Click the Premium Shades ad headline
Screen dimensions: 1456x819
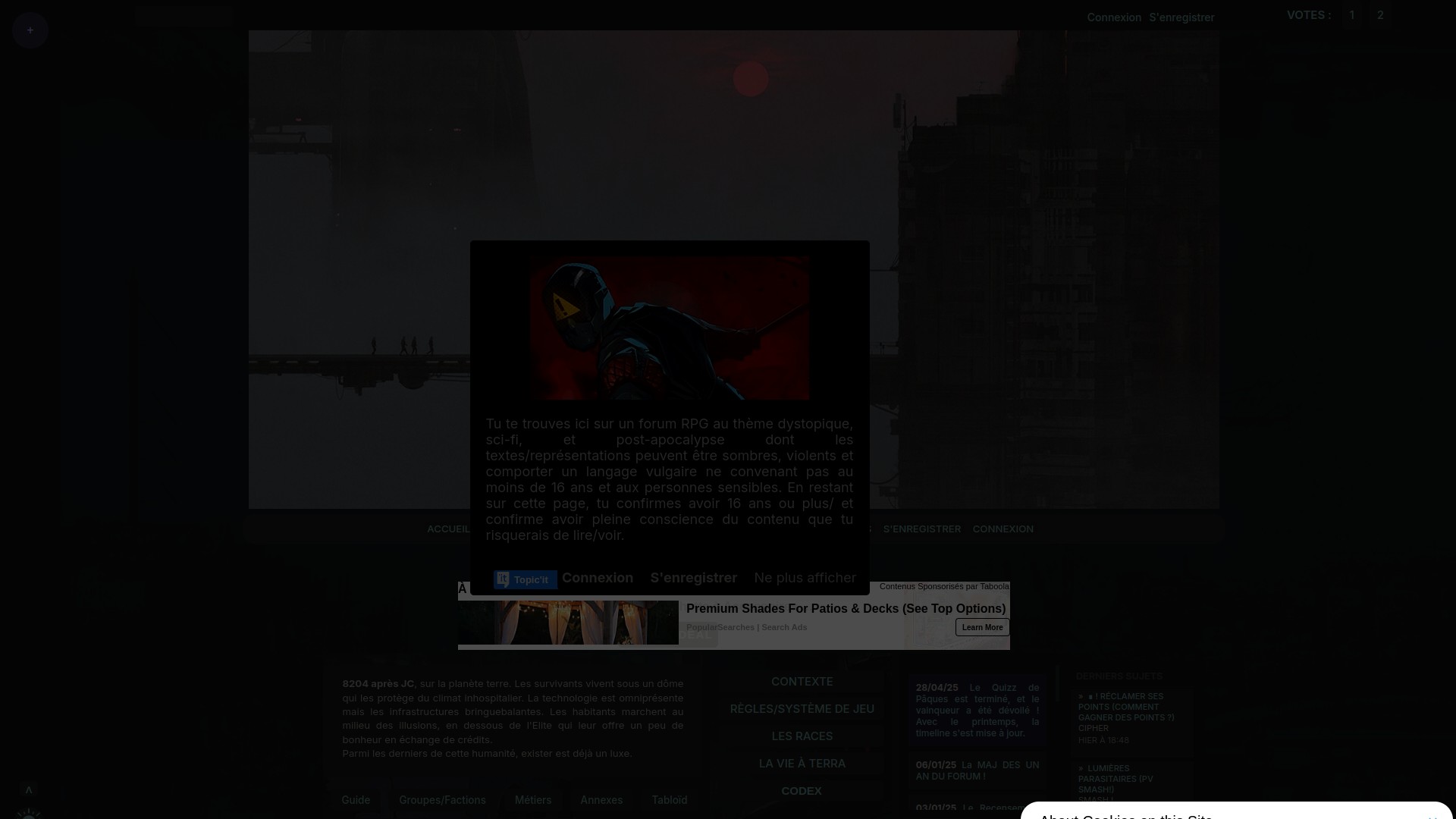846,609
